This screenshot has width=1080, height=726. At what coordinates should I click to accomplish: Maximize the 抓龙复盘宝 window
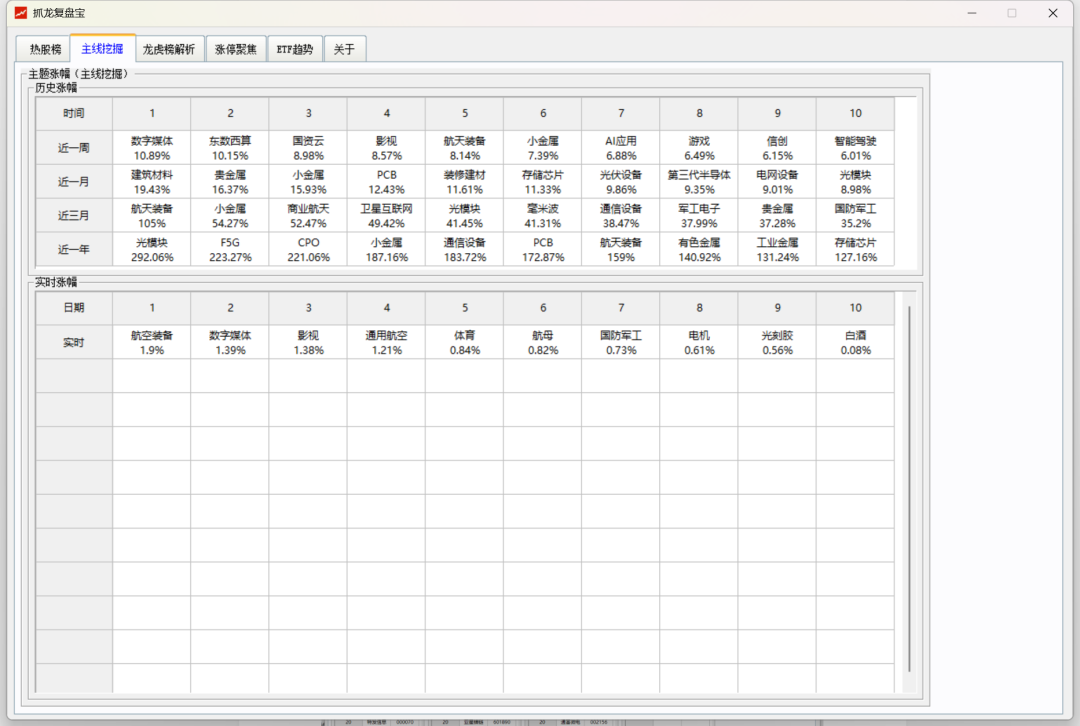click(1011, 13)
